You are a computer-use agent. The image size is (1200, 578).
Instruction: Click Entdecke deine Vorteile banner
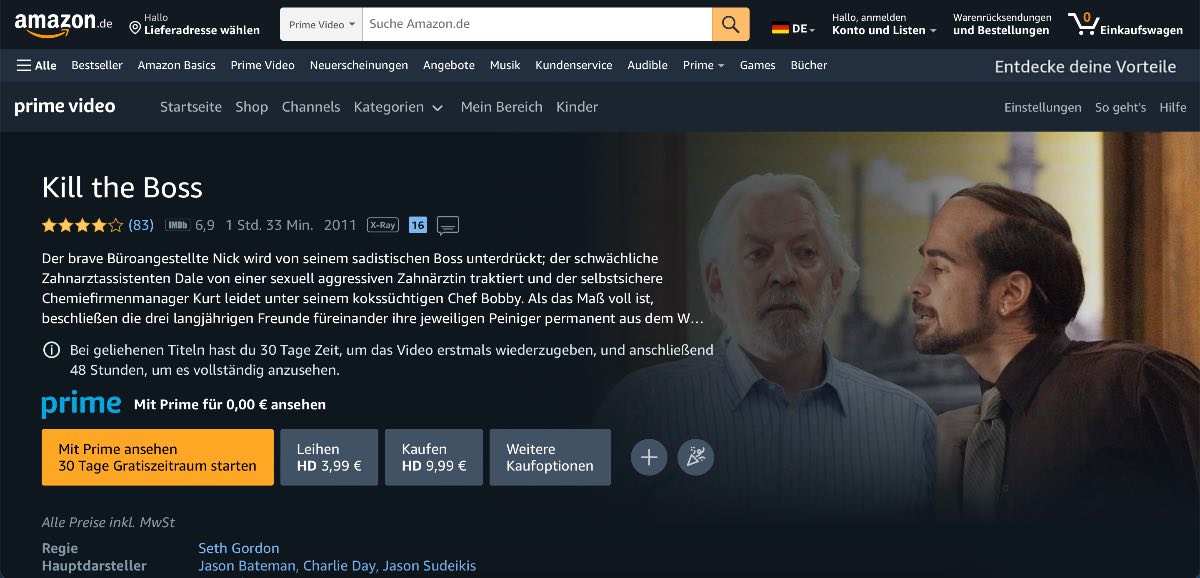[1085, 67]
